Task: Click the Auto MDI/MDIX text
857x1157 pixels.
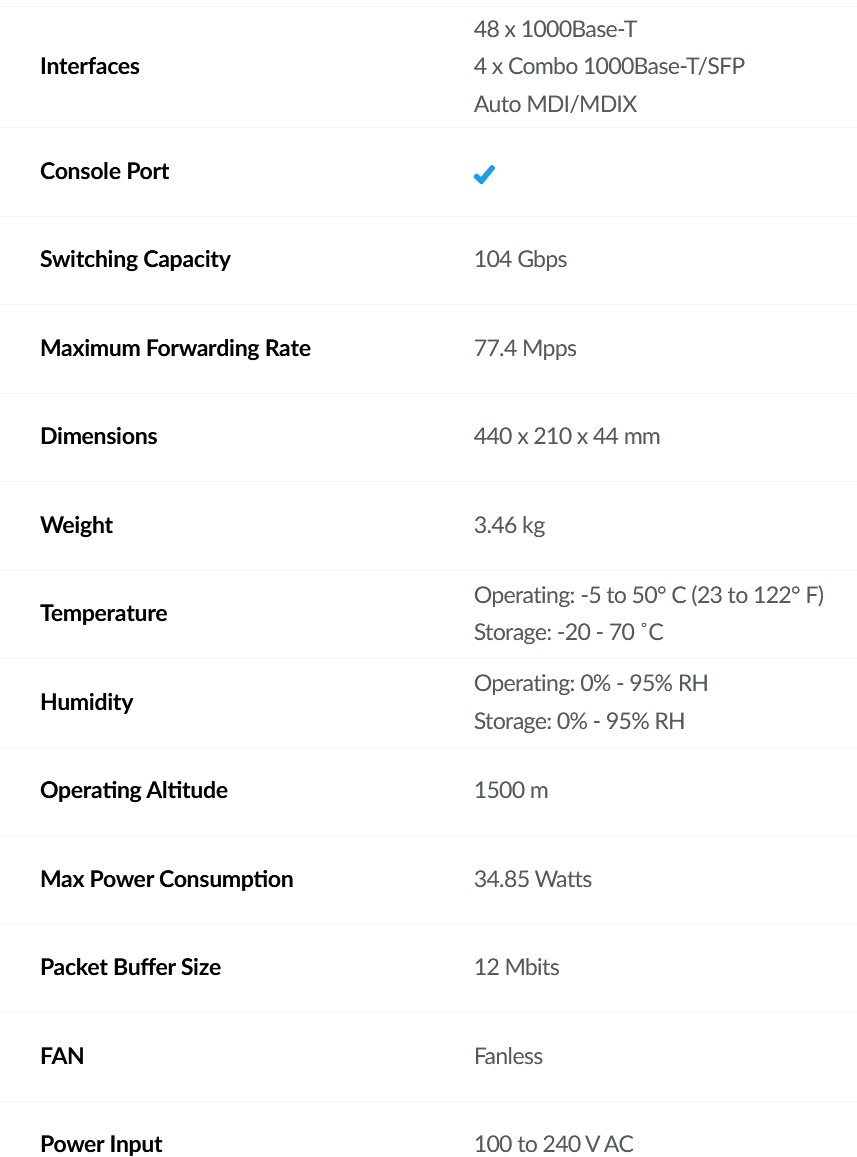Action: 555,104
